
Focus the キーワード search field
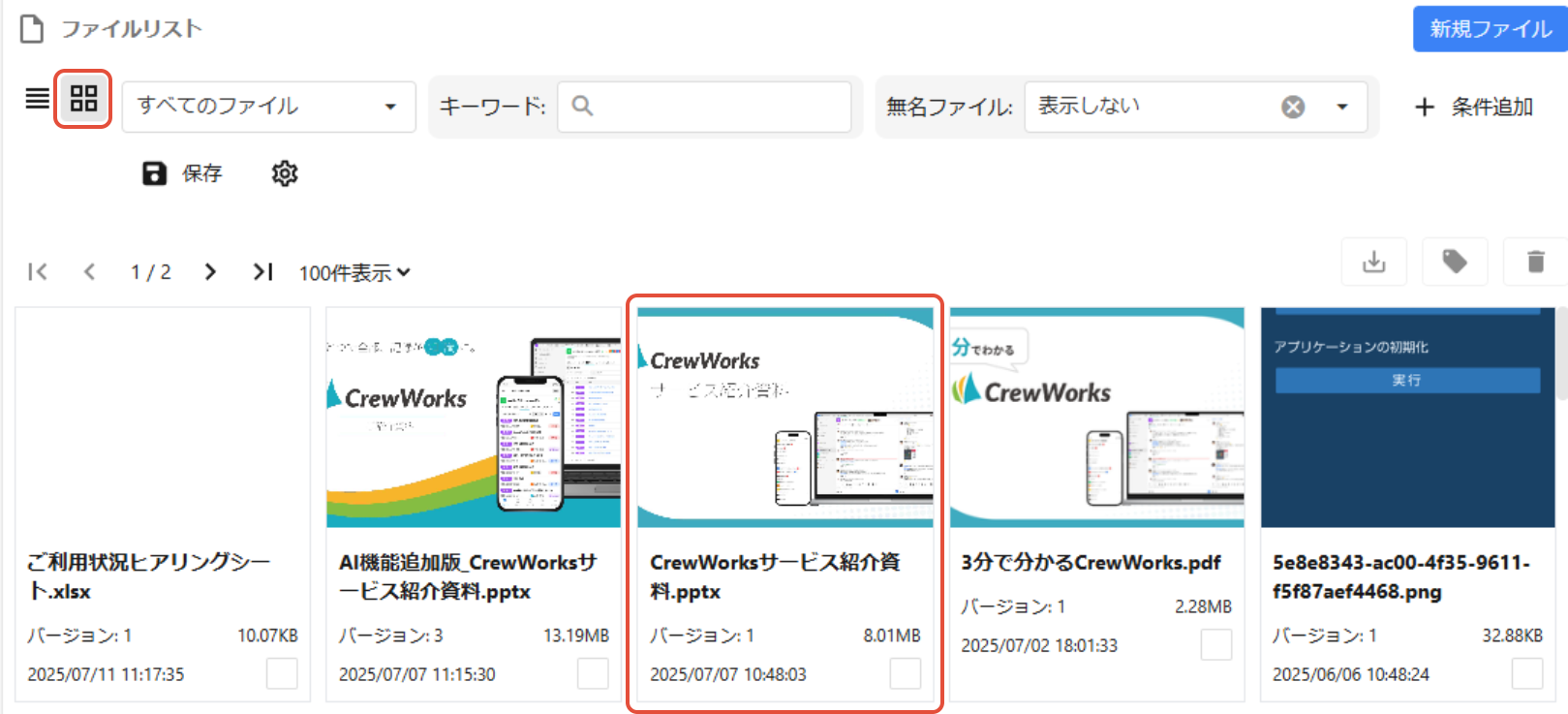point(704,107)
